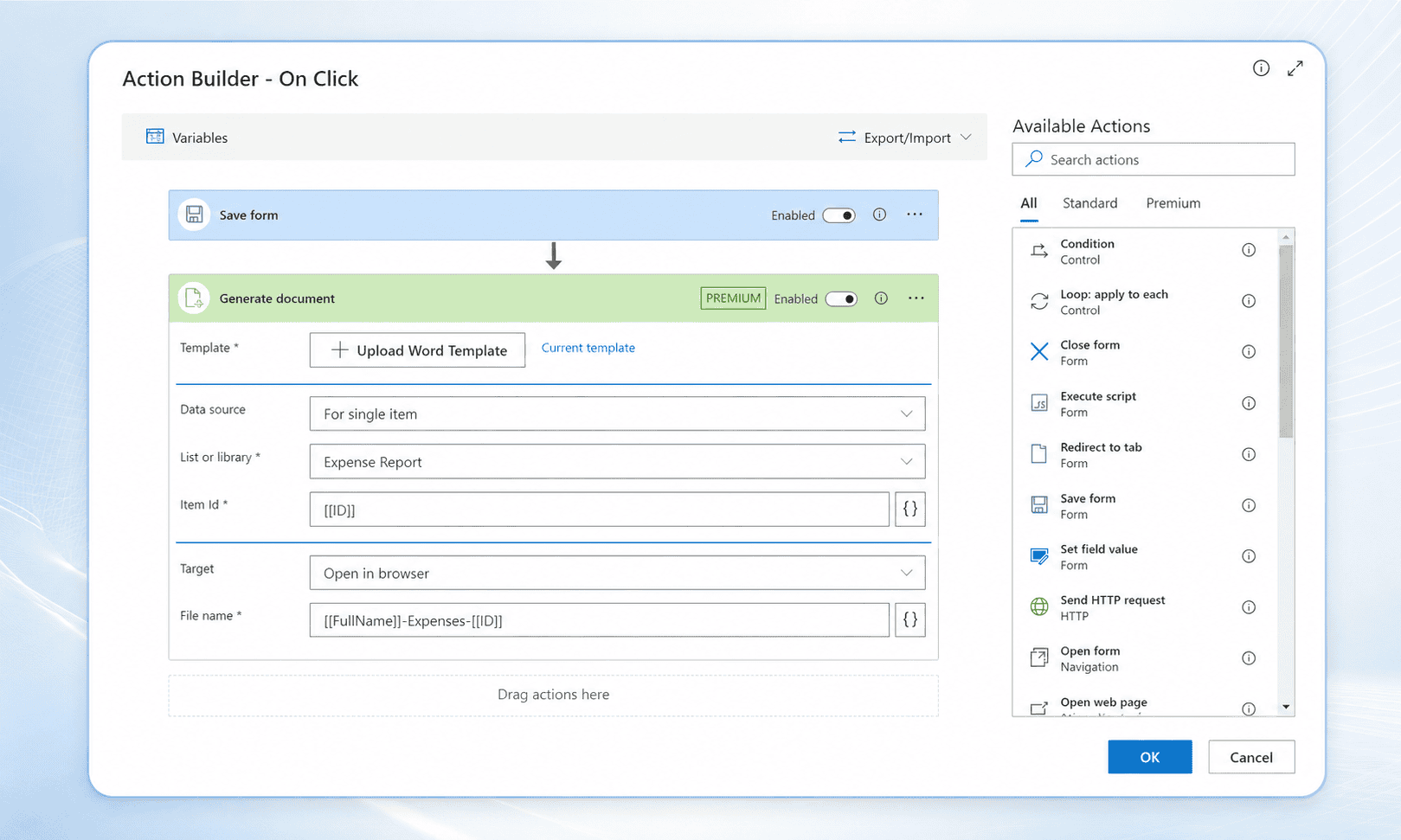Image resolution: width=1401 pixels, height=840 pixels.
Task: Show info for Send HTTP request action
Action: pyautogui.click(x=1249, y=607)
